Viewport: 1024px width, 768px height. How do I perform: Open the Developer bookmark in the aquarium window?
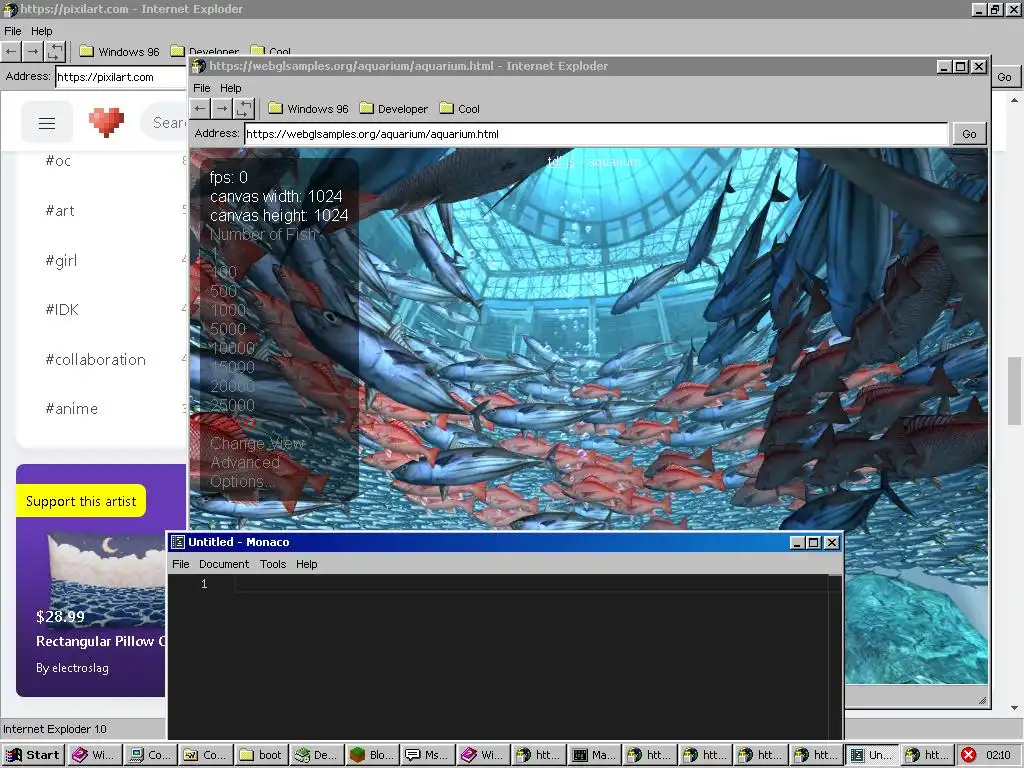click(x=394, y=109)
